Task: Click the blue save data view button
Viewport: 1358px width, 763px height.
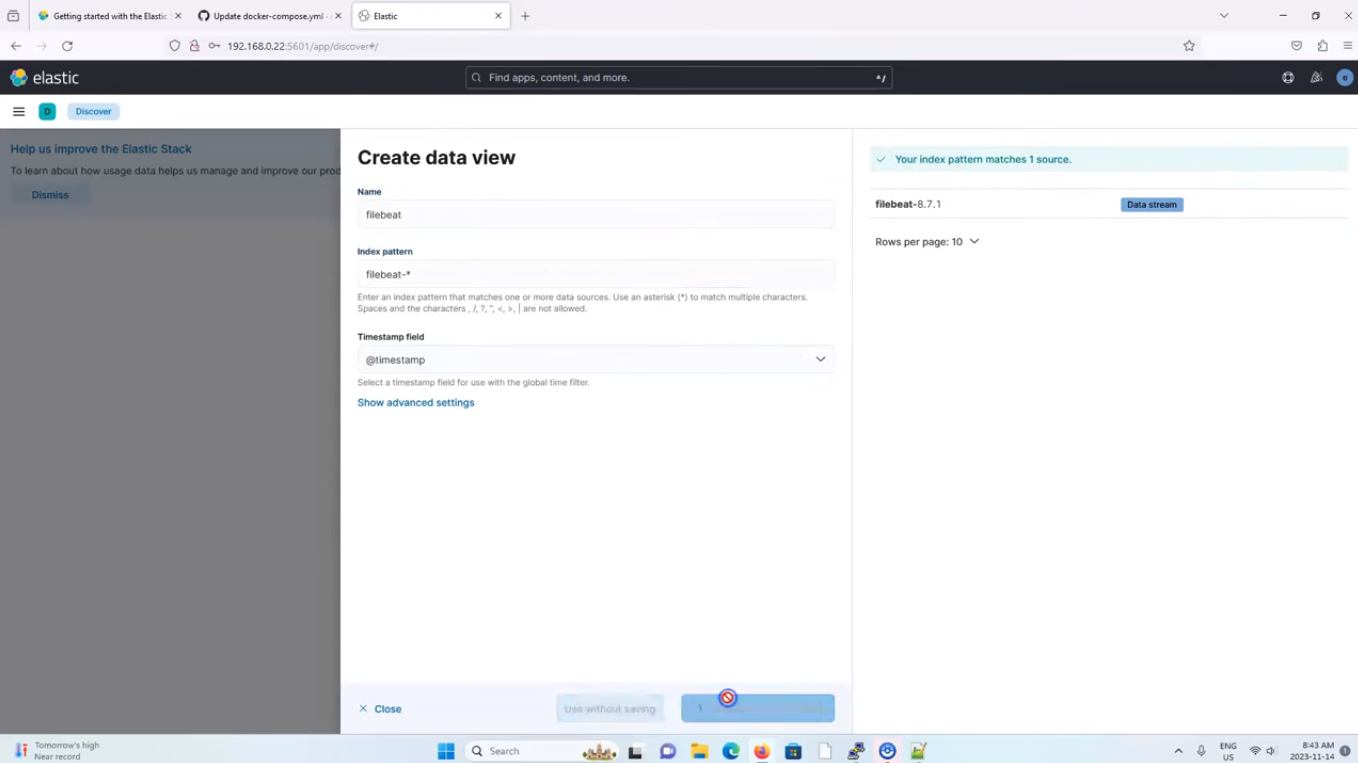Action: click(758, 709)
